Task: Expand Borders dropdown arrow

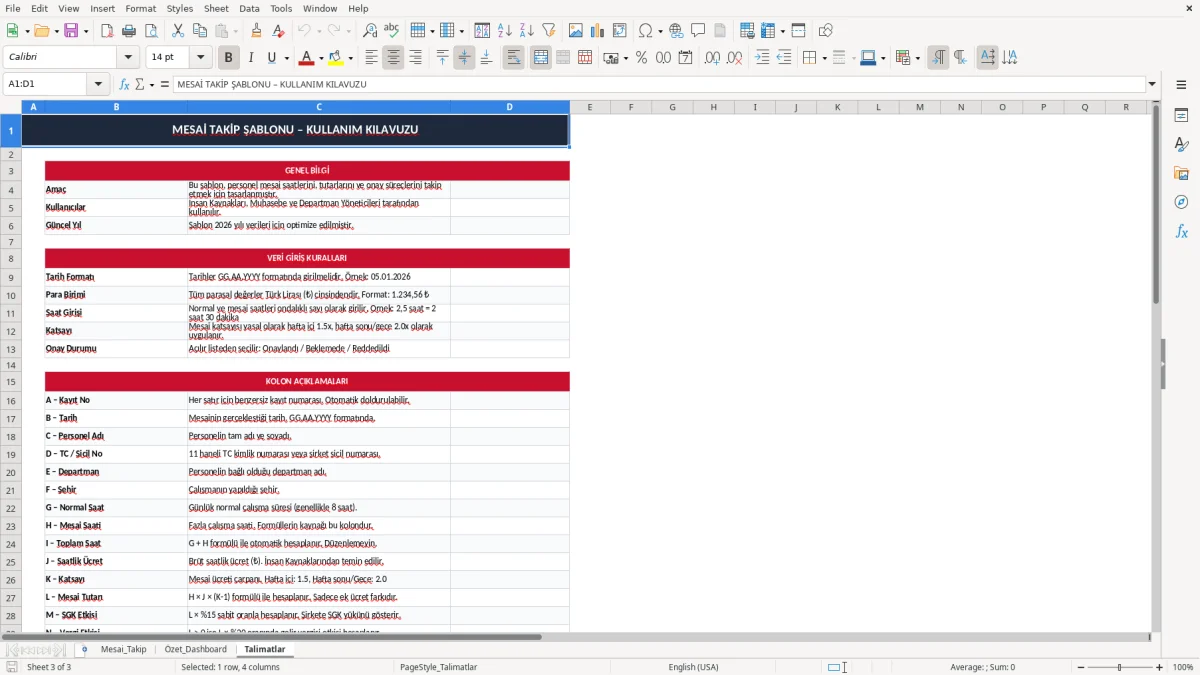Action: pos(824,58)
